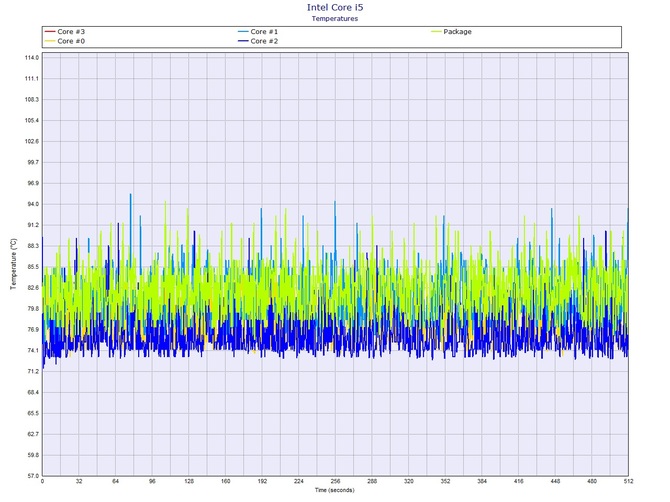This screenshot has height=502, width=670.
Task: Click the 94.0 y-axis value
Action: click(34, 204)
